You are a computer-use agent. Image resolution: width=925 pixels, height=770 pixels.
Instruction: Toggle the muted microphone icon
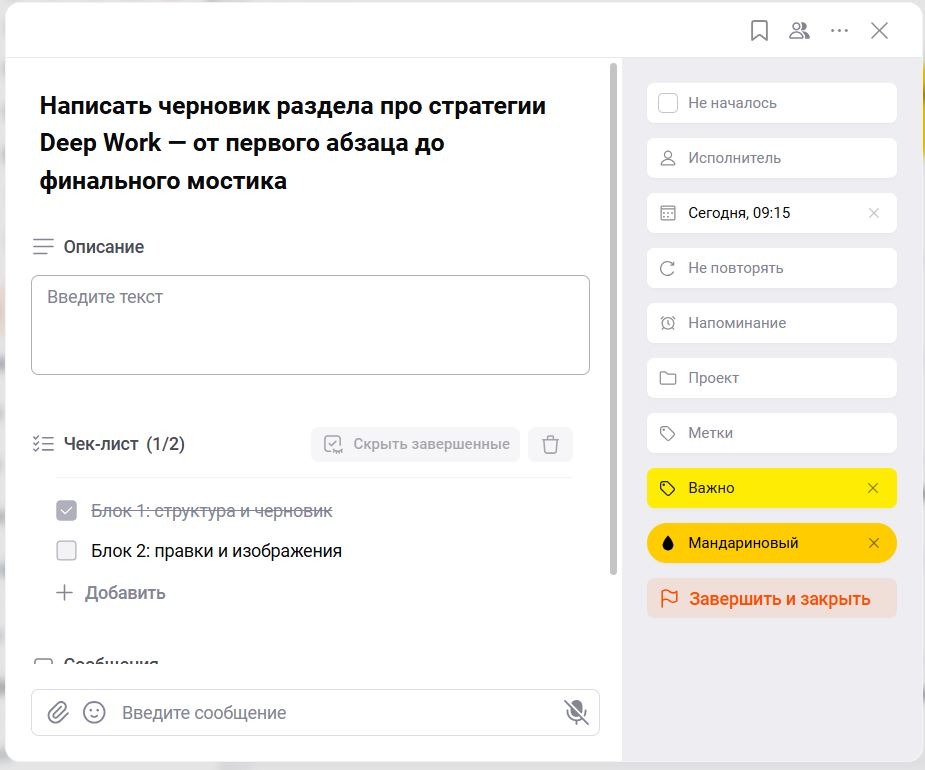(576, 713)
